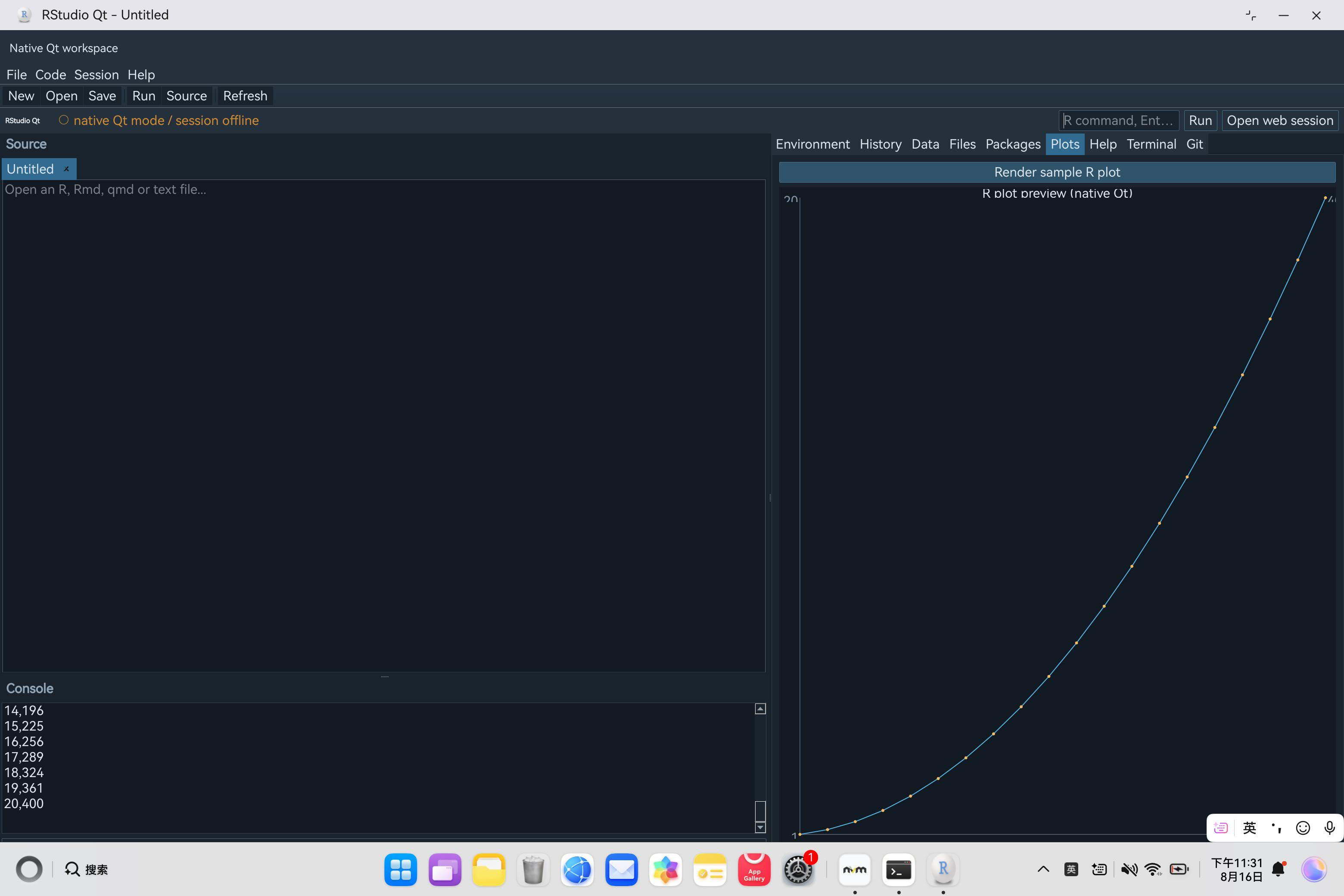Image resolution: width=1344 pixels, height=896 pixels.
Task: Click the RStudio Qt badge beside the status text
Action: [23, 121]
